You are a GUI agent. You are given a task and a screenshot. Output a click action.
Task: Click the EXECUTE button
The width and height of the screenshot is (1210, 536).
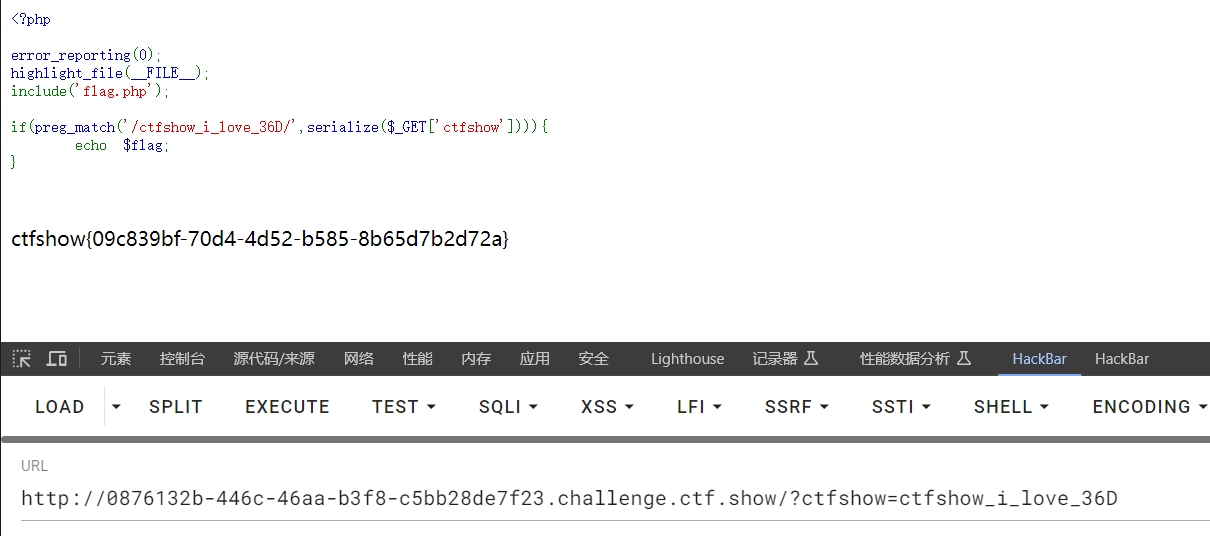point(287,407)
